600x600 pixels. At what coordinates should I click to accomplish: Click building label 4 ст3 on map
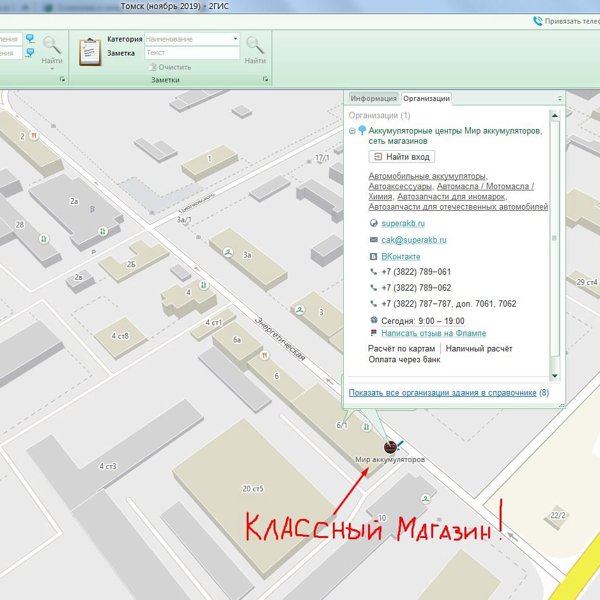click(x=108, y=466)
